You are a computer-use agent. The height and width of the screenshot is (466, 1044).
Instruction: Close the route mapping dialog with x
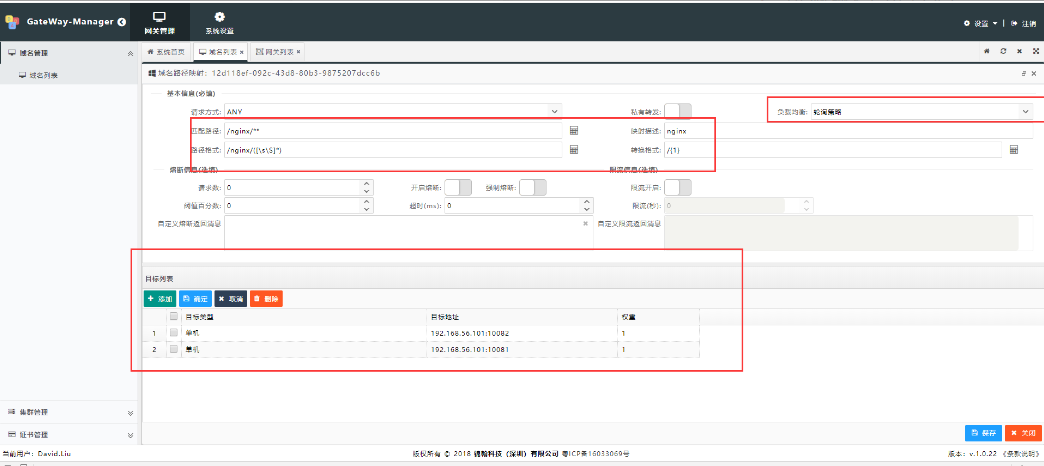pos(1034,73)
